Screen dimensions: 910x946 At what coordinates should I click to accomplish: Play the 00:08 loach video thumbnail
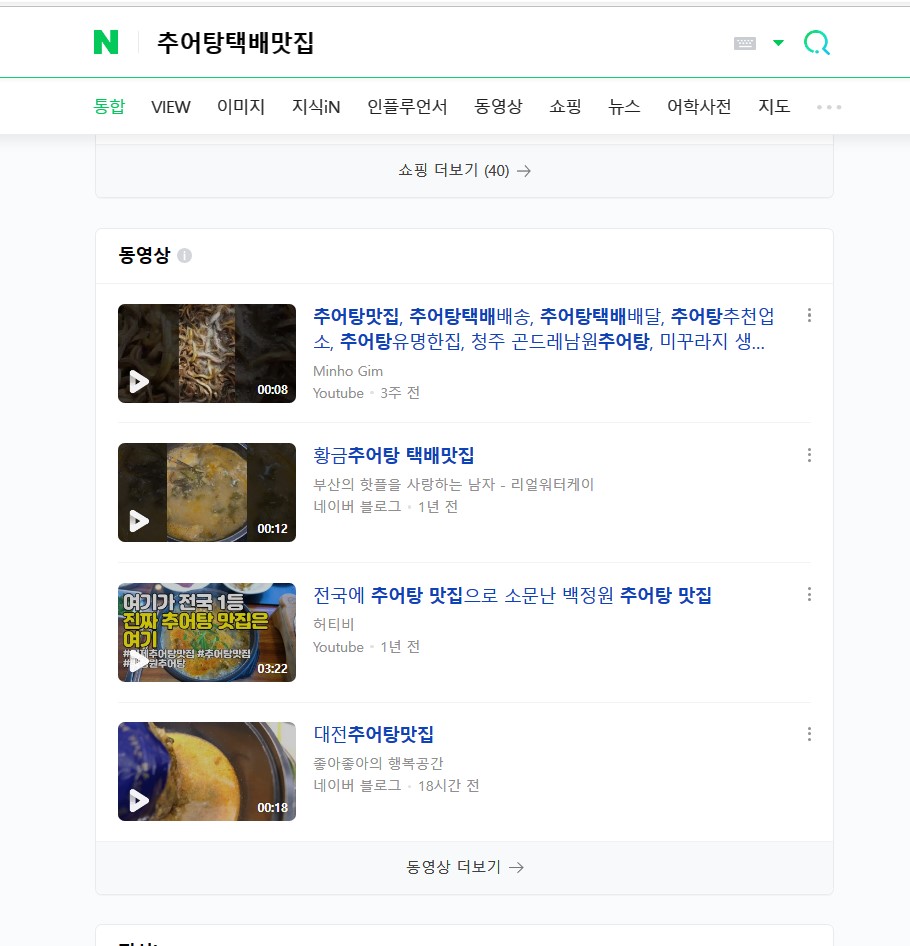[207, 354]
